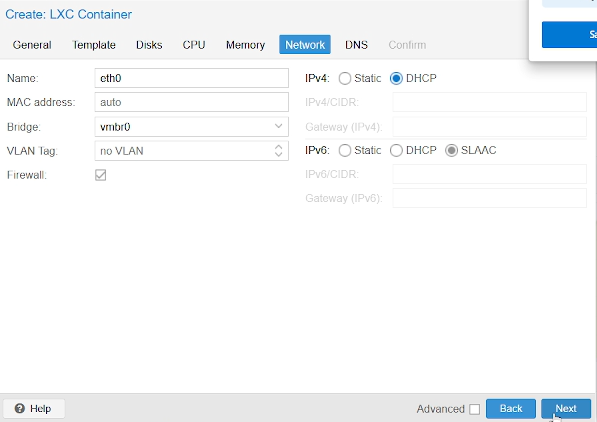597x422 pixels.
Task: Click the Help question mark icon
Action: click(19, 408)
